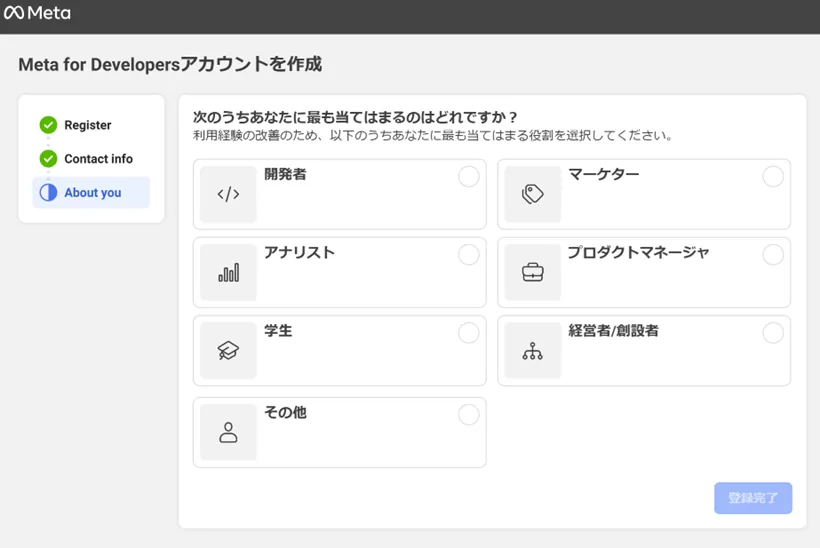The image size is (820, 548).
Task: Open the About you step
Action: (x=91, y=192)
